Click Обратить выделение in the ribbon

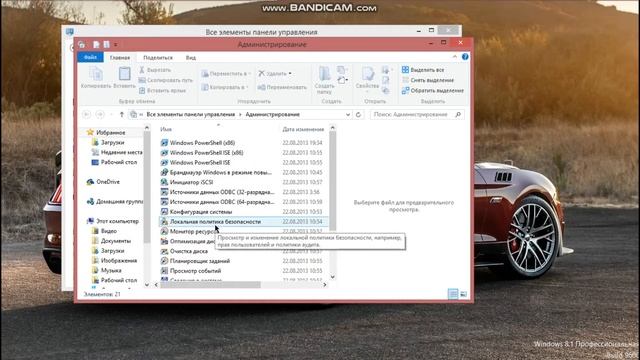[x=433, y=90]
